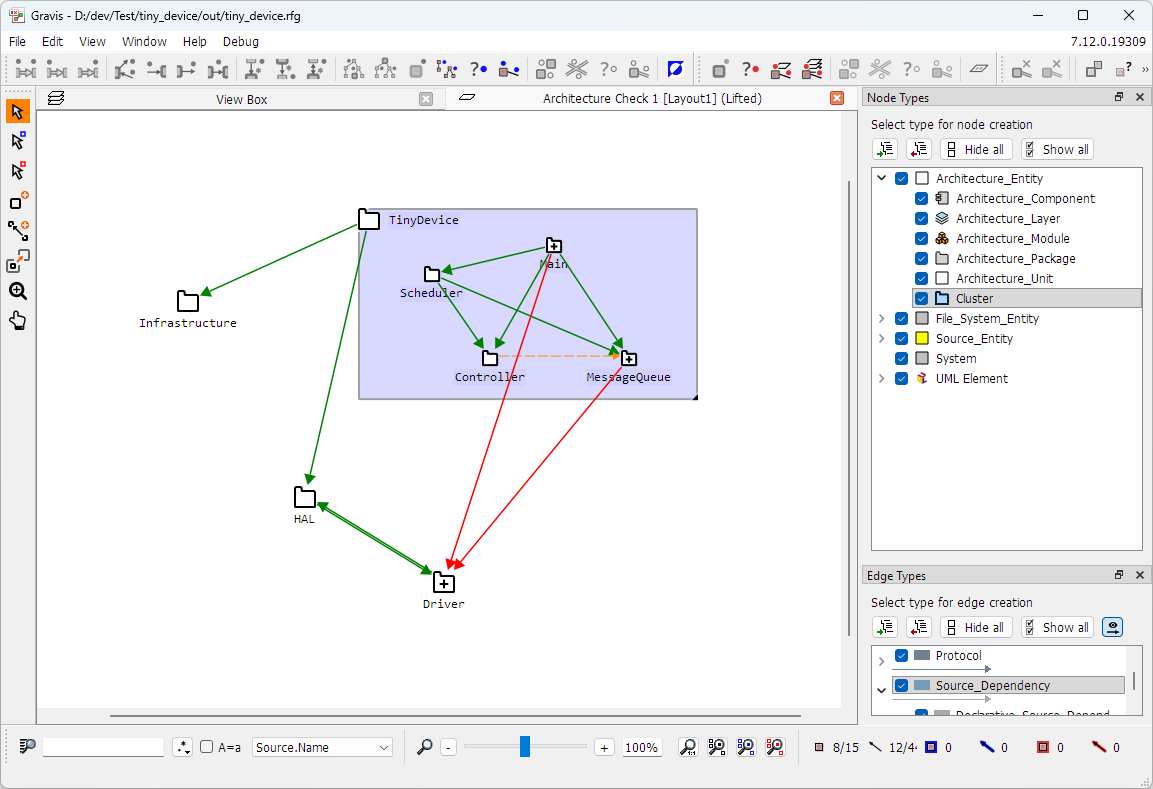Expand the File_System_Entity tree node
The height and width of the screenshot is (789, 1153).
coord(882,318)
